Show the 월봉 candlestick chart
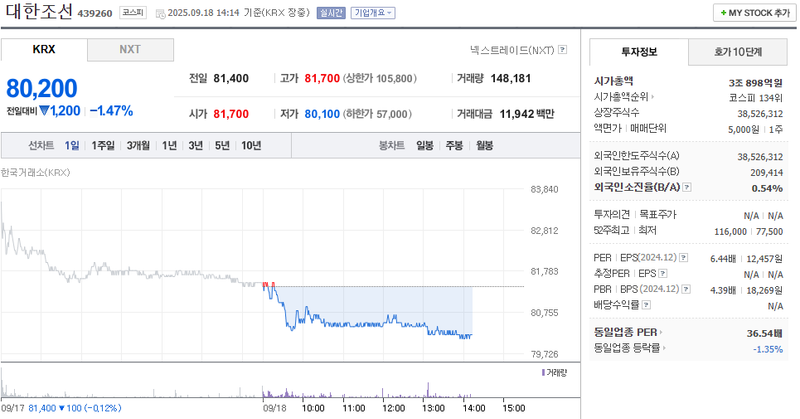 484,145
